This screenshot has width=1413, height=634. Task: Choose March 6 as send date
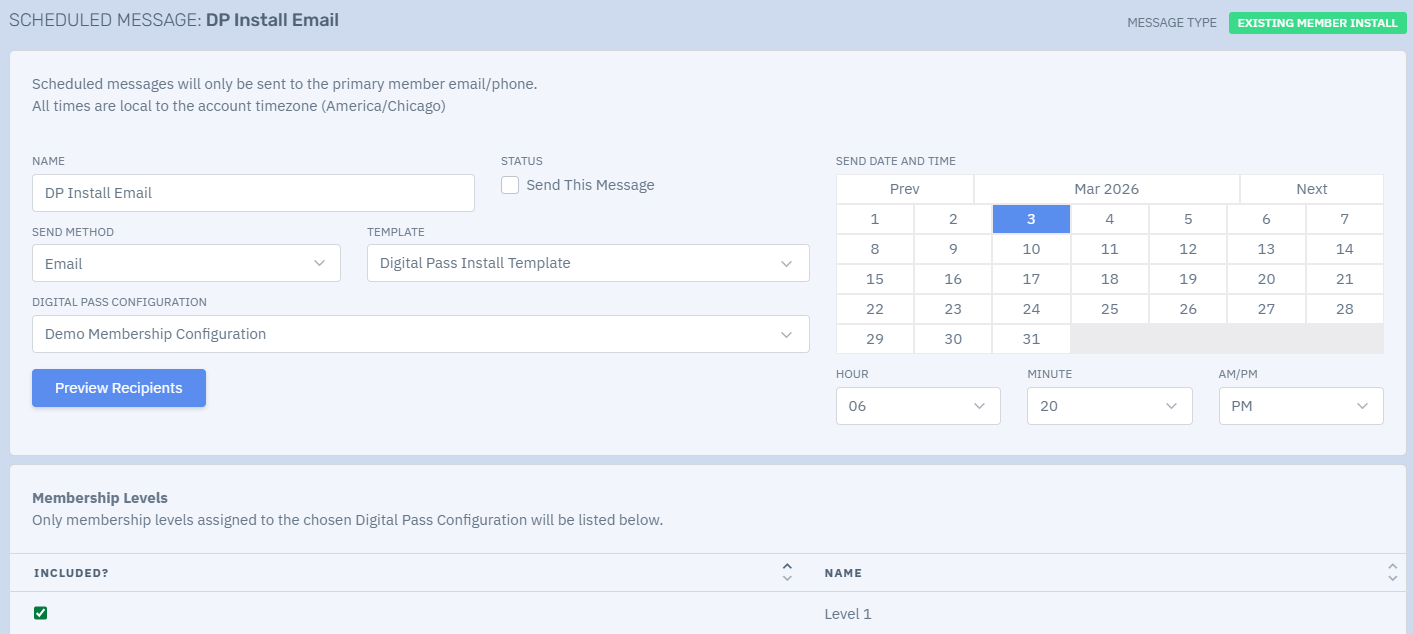pos(1266,219)
